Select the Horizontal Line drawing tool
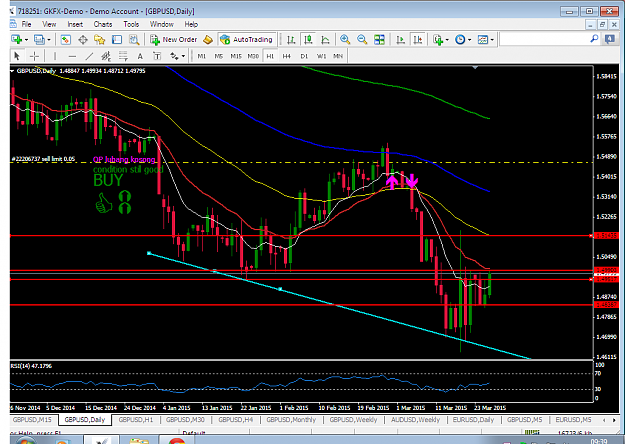This screenshot has height=444, width=625. point(72,56)
